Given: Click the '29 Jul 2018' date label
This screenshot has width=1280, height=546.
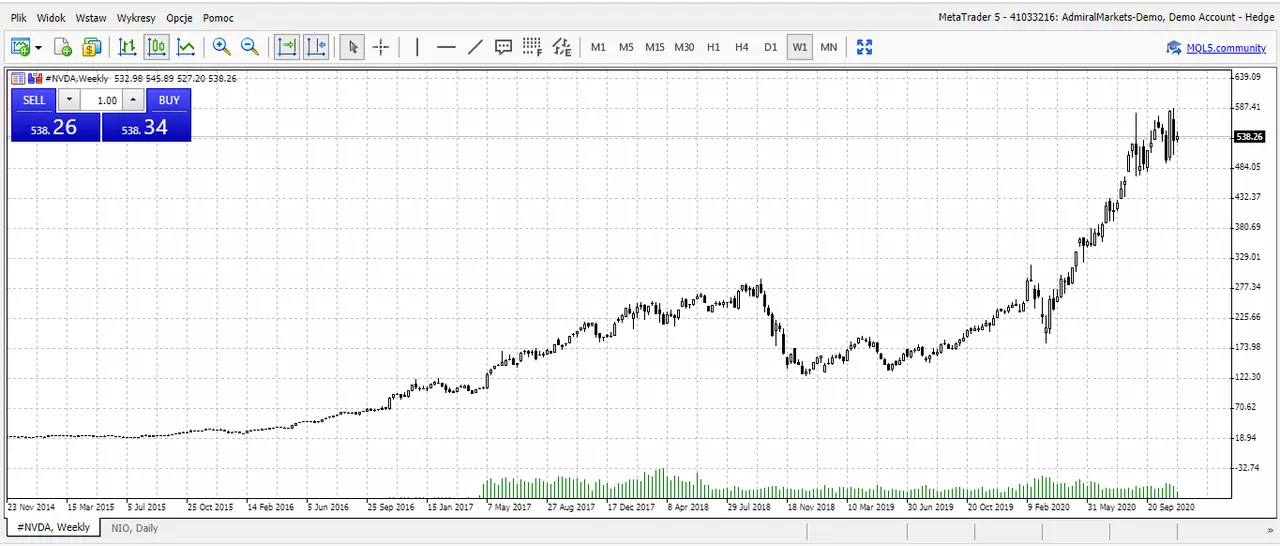Looking at the screenshot, I should pyautogui.click(x=750, y=507).
